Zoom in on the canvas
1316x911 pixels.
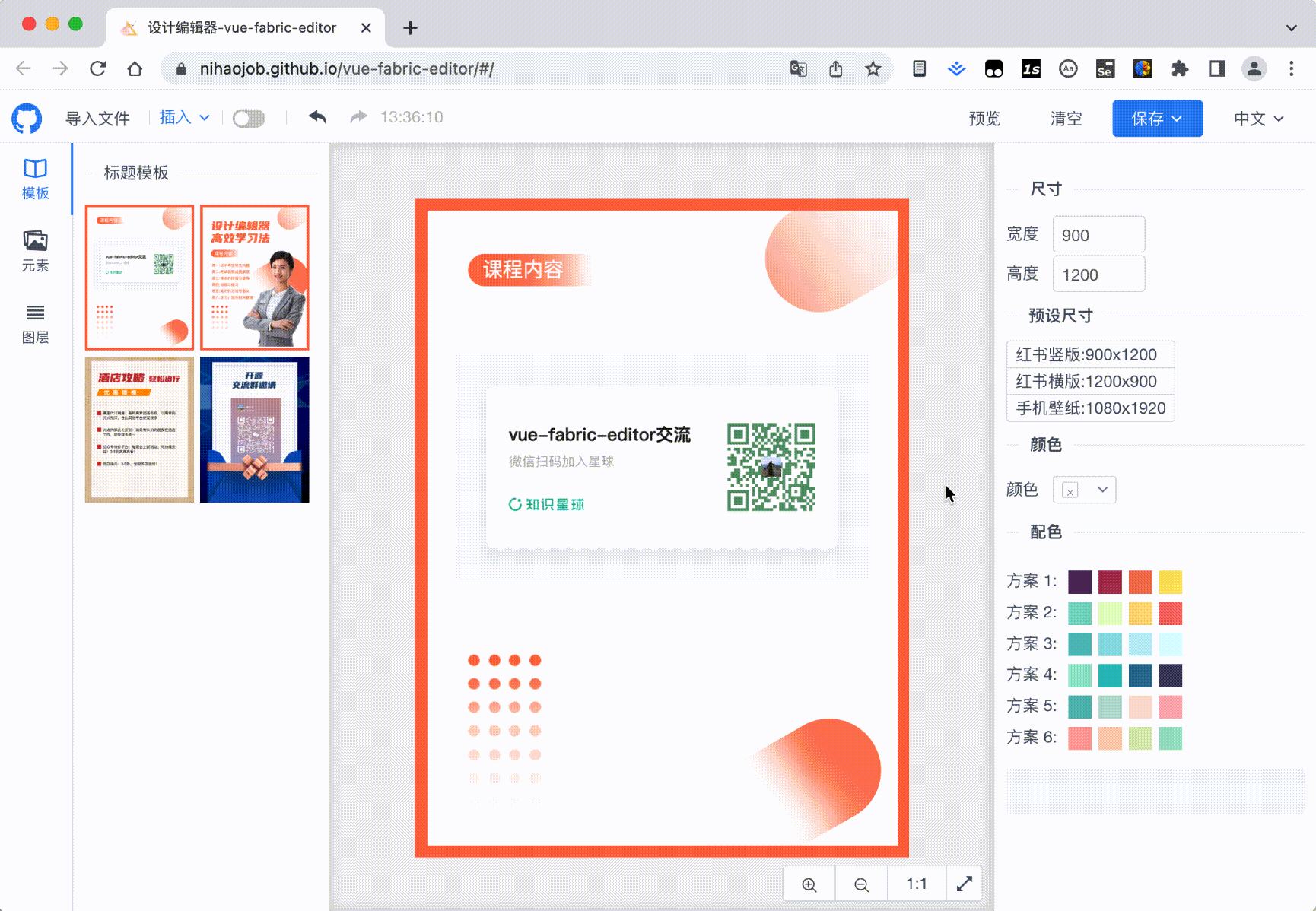tap(809, 884)
